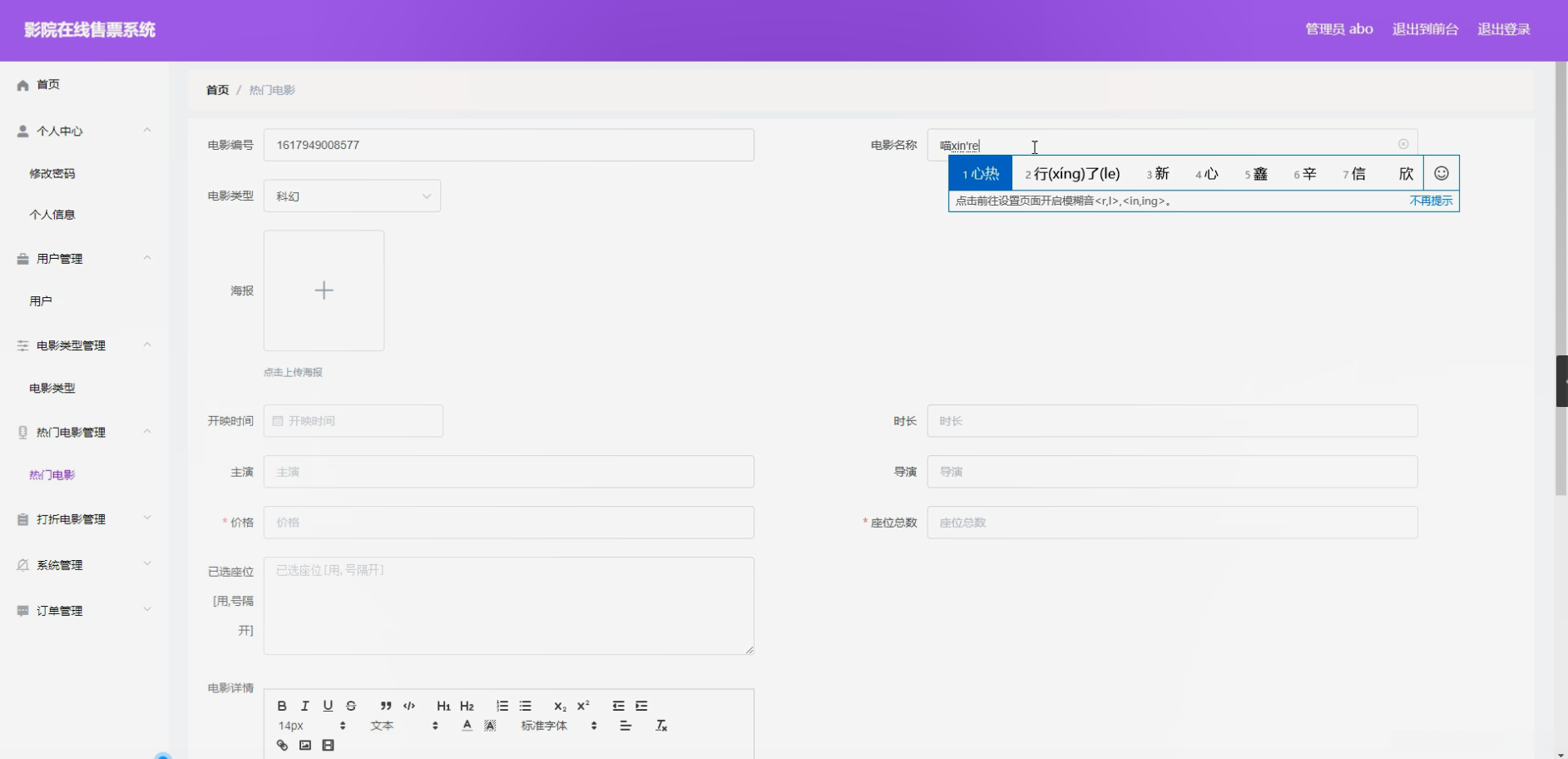Click the 座位总数 input field

pyautogui.click(x=1173, y=523)
